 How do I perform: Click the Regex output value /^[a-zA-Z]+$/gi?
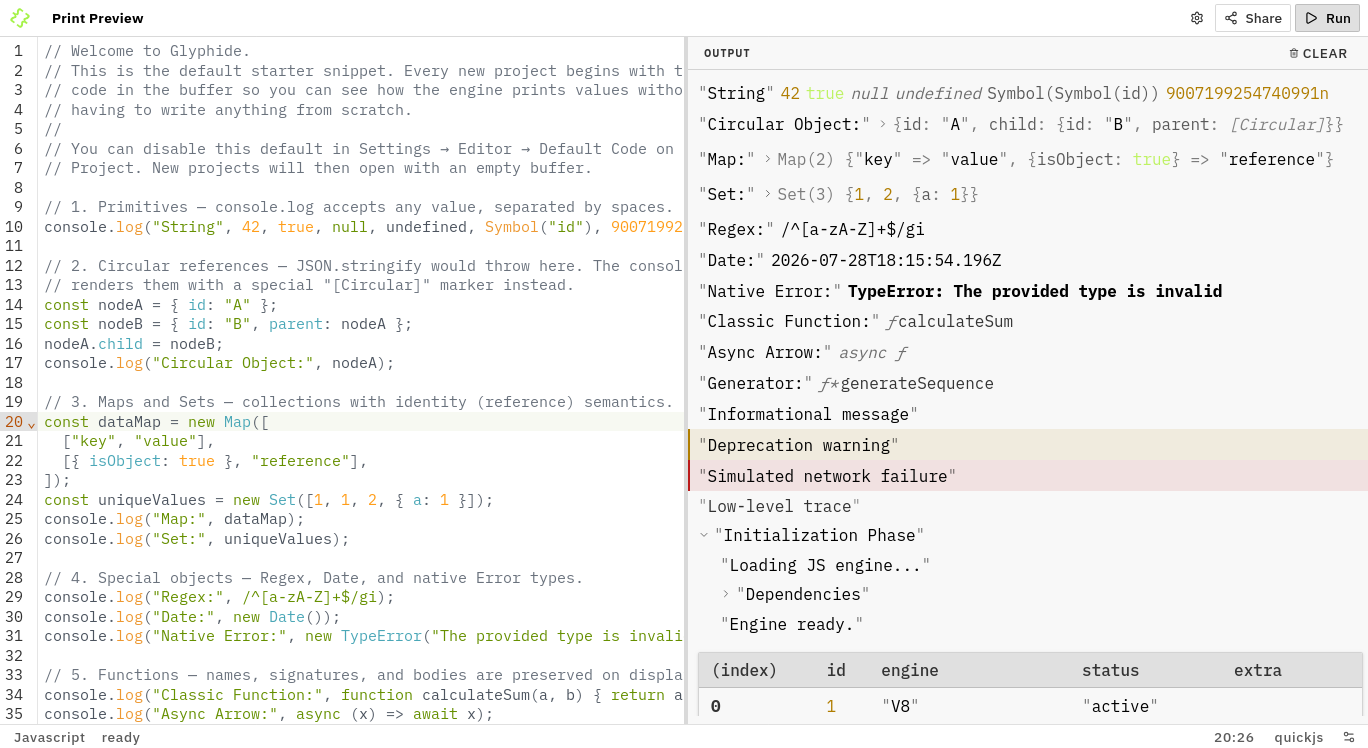(x=853, y=229)
